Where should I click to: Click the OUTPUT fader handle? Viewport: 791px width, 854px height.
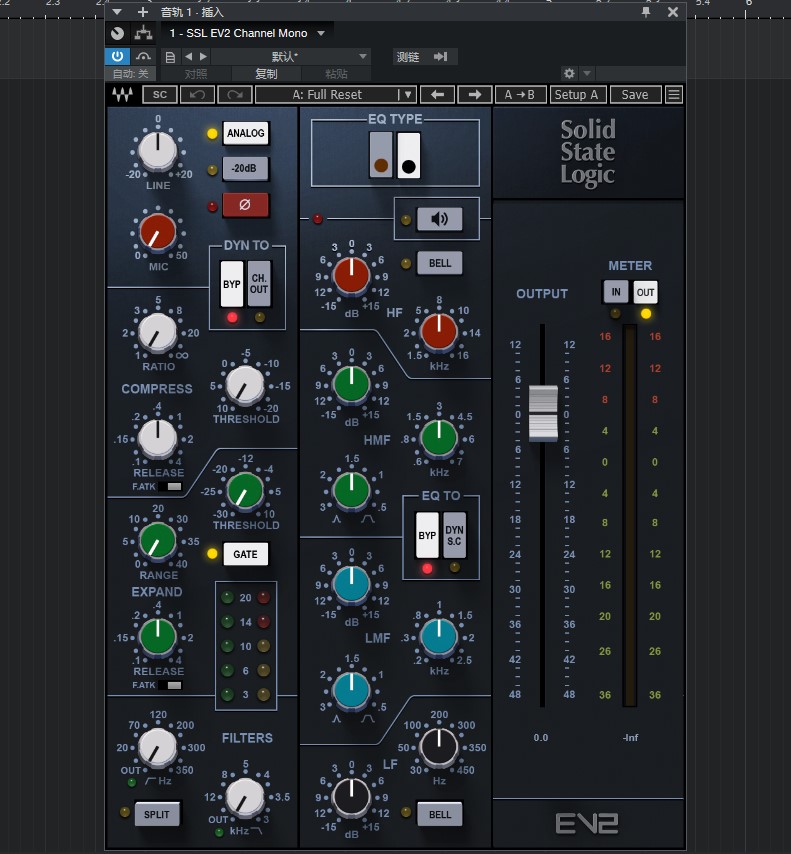(x=543, y=413)
